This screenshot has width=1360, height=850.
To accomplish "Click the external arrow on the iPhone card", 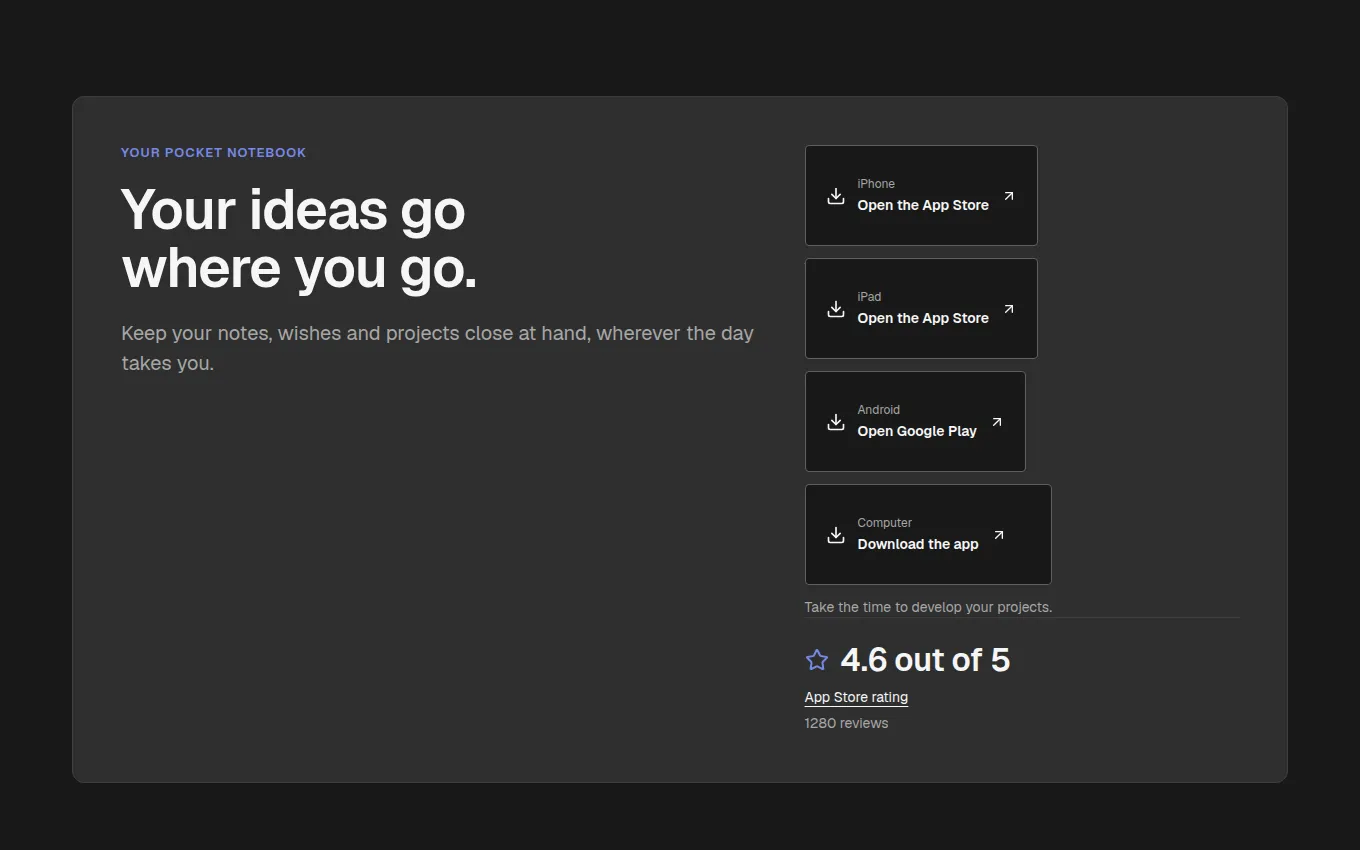I will (1009, 196).
